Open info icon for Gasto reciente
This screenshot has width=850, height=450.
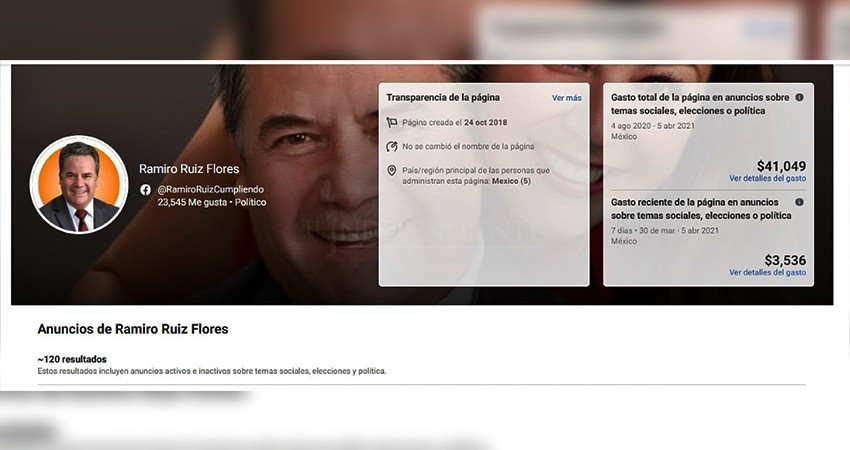point(799,202)
